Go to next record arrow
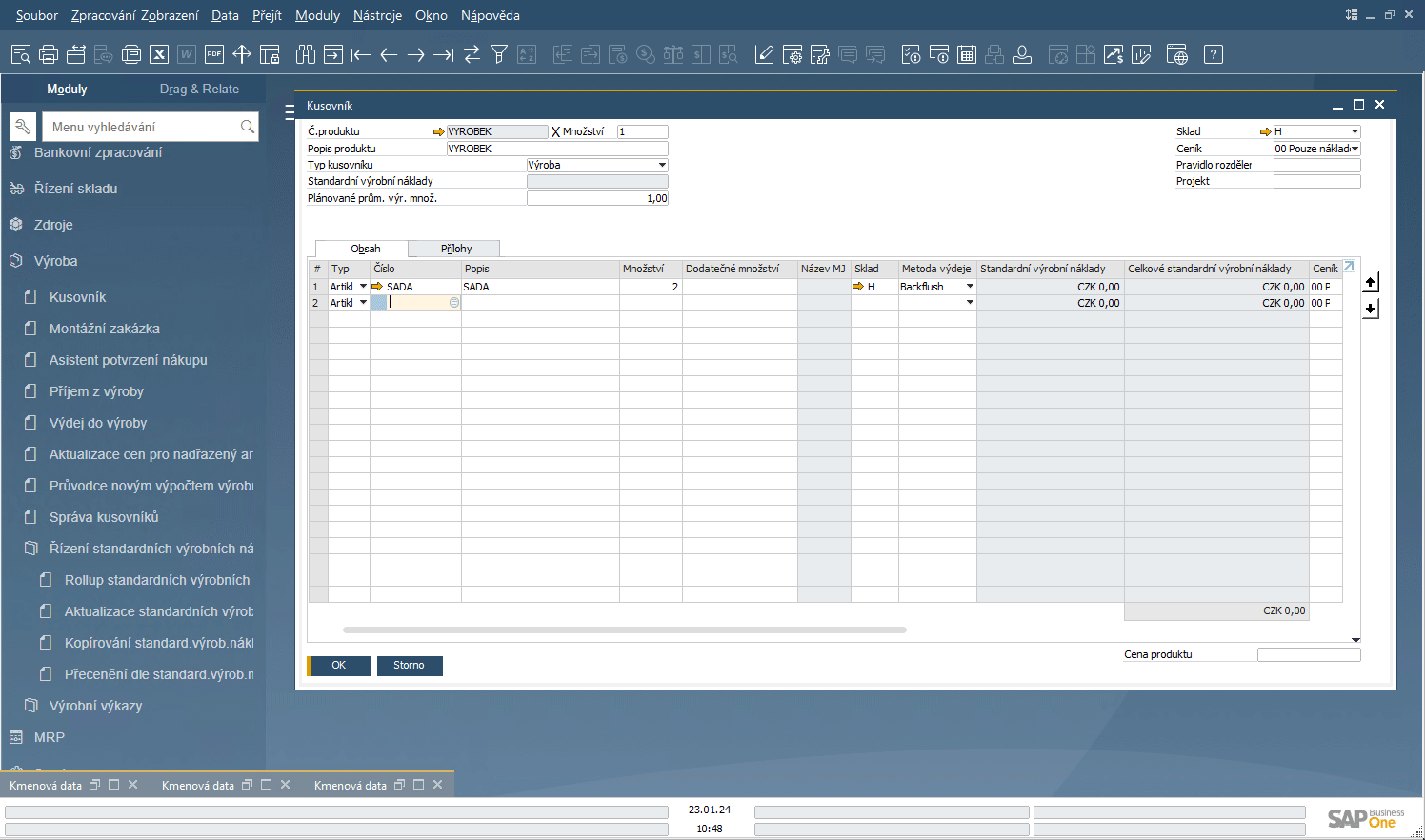The height and width of the screenshot is (840, 1425). (415, 54)
